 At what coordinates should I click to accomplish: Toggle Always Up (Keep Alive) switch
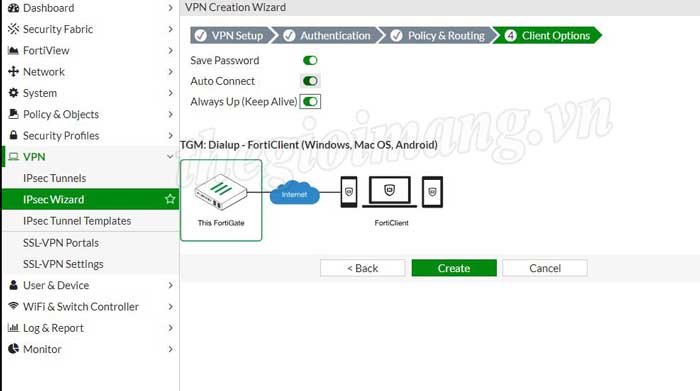(x=310, y=101)
